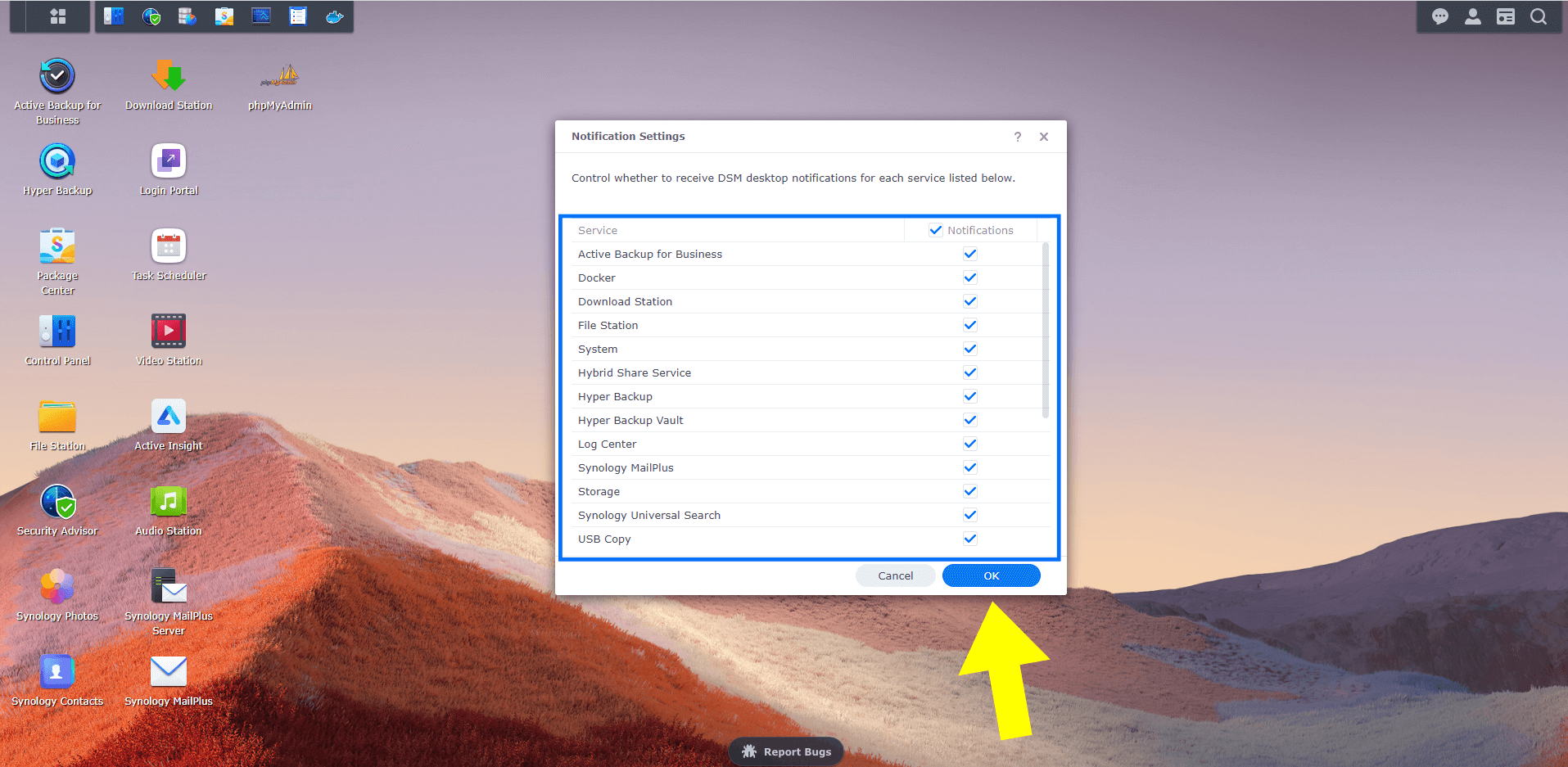Select the Hybrid Share Service name text
The image size is (1568, 767).
[635, 372]
